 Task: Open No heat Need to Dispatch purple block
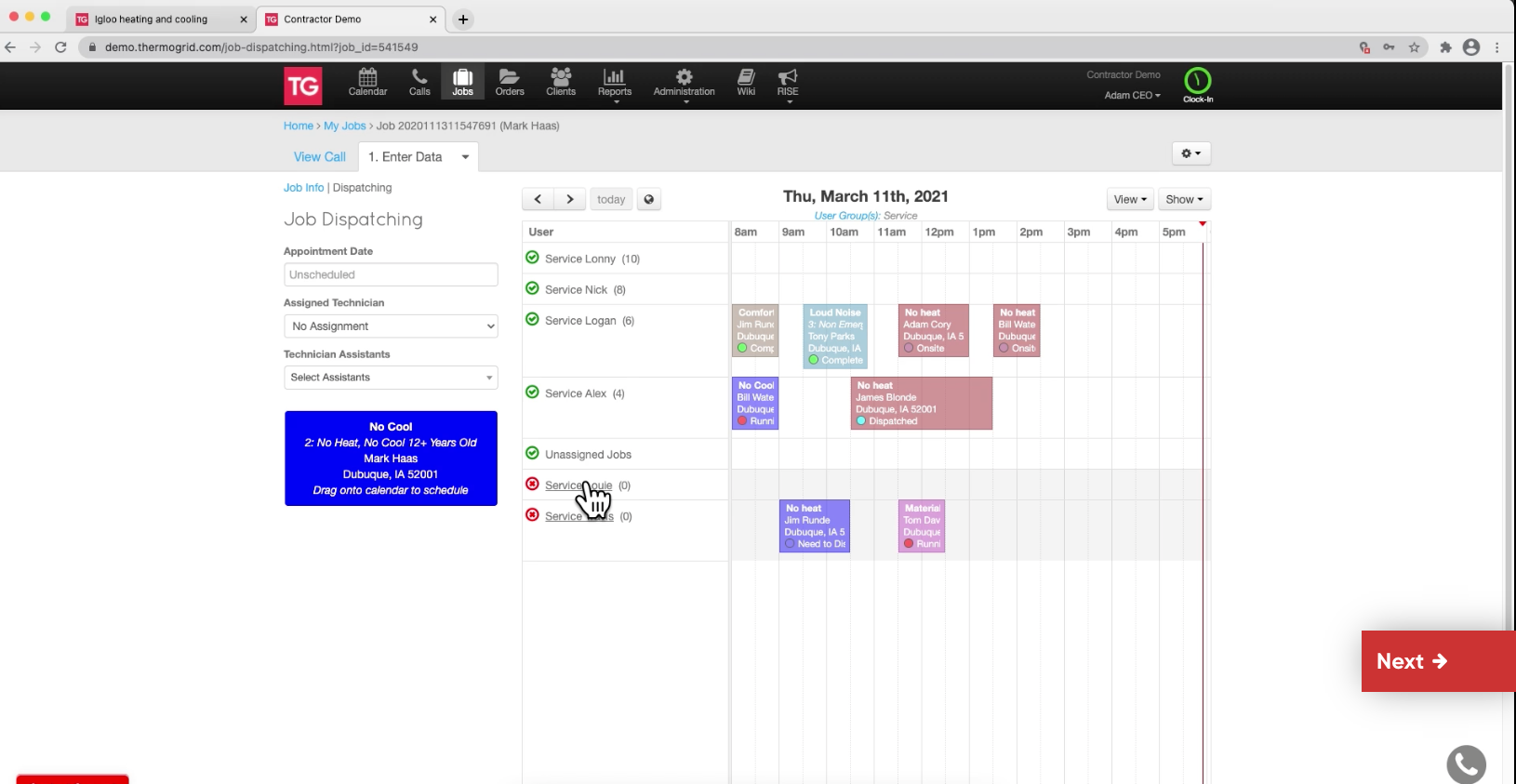(815, 526)
